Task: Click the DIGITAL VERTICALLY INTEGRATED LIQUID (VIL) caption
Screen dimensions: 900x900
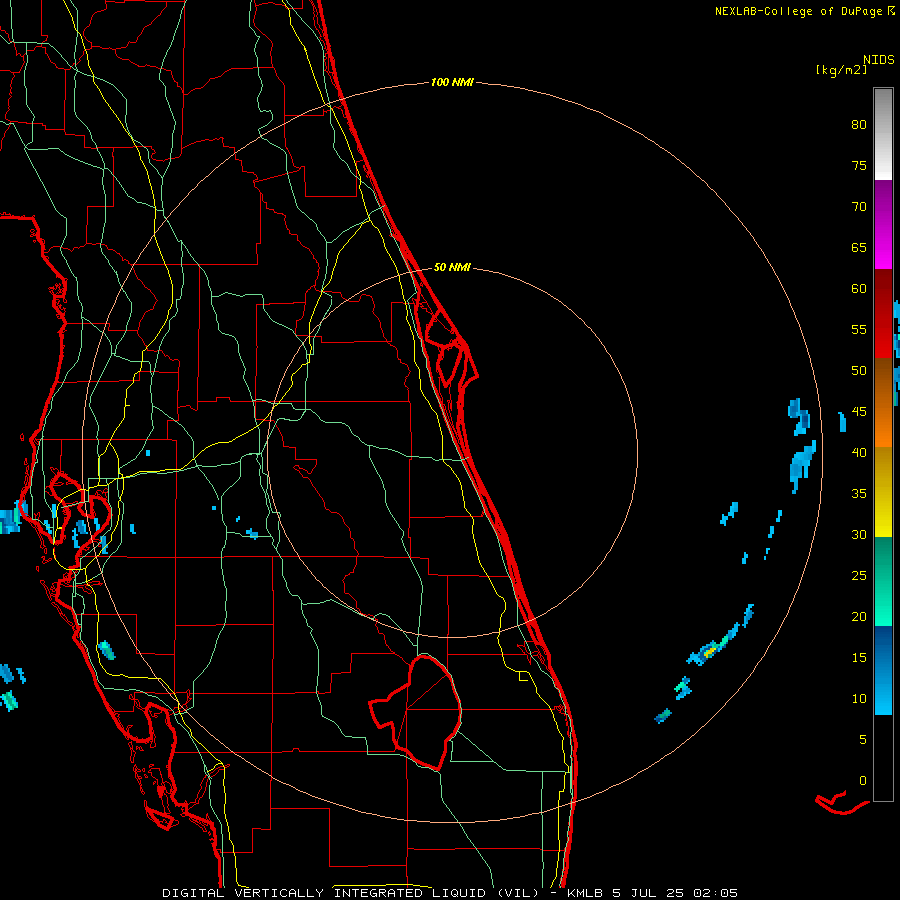Action: (351, 893)
